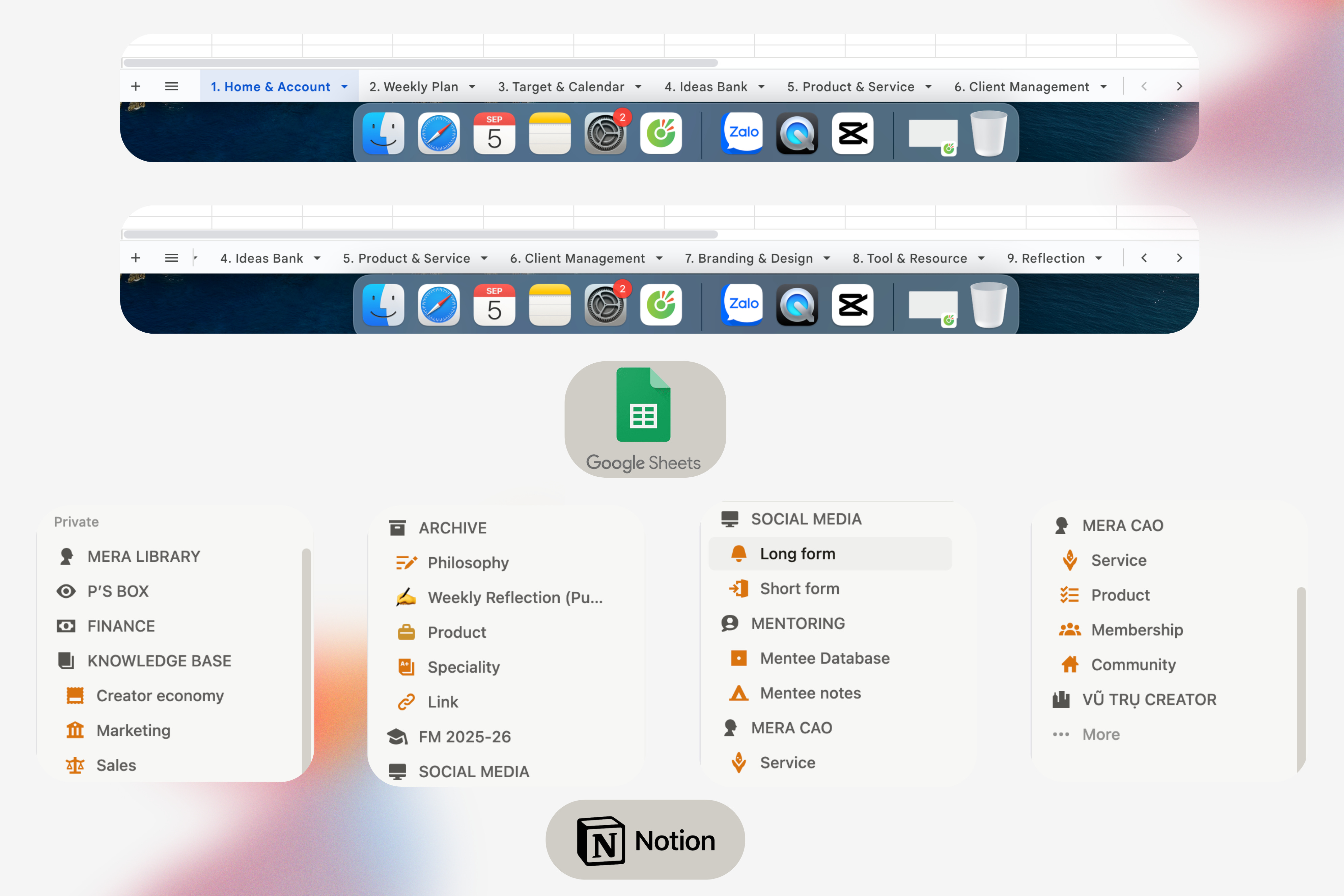The image size is (1344, 896).
Task: Click the Philosophy pencil-lines icon
Action: pyautogui.click(x=406, y=562)
